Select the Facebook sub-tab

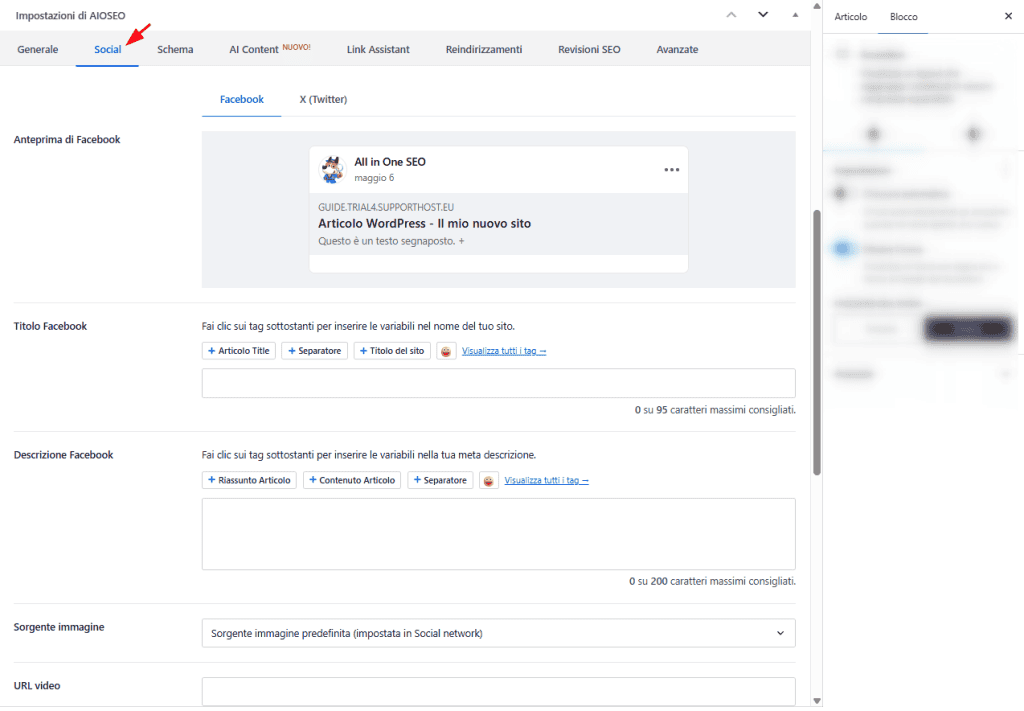(x=242, y=99)
